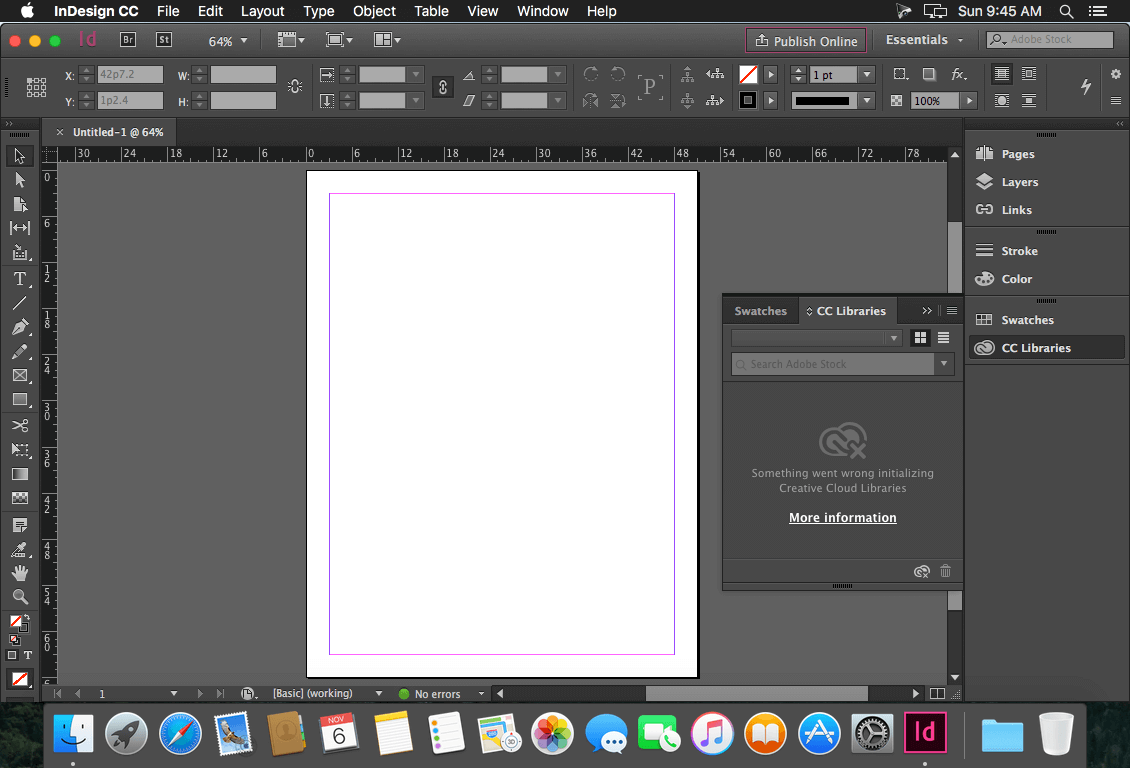Select the Type tool
This screenshot has width=1130, height=768.
coord(20,278)
